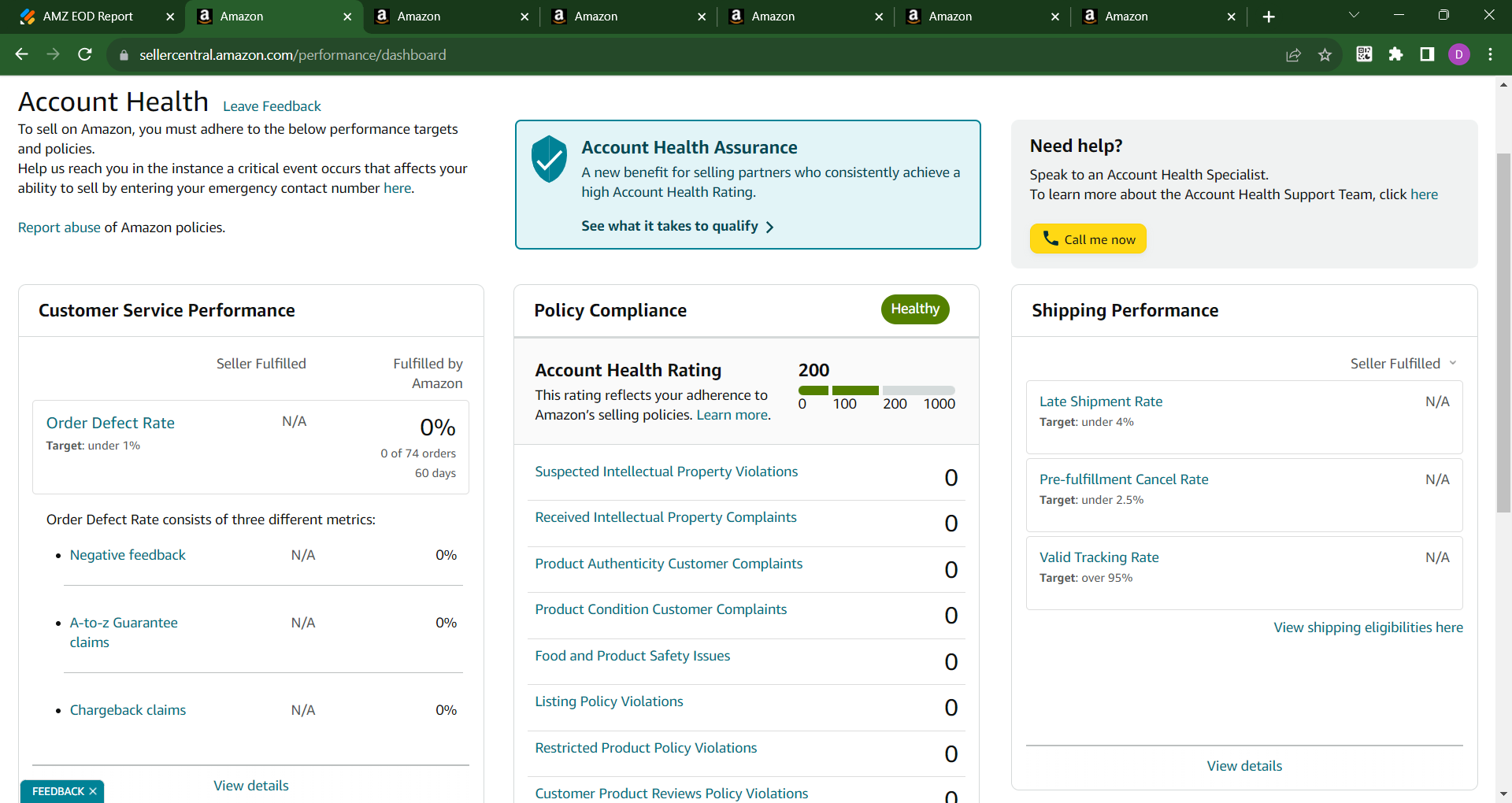Click the 'Target: under 4%' text

coord(1087,422)
